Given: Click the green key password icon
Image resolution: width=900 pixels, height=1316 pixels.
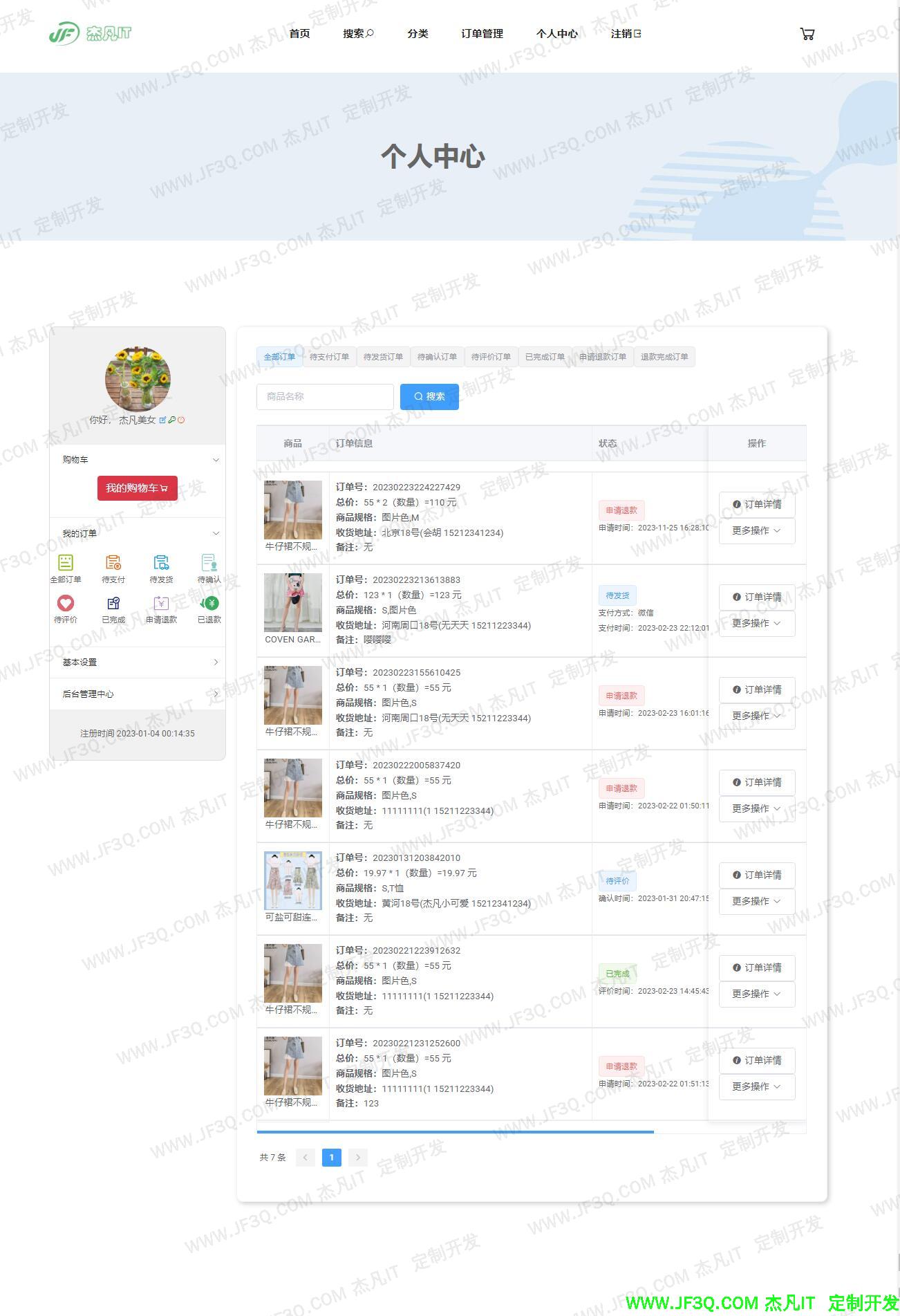Looking at the screenshot, I should coord(171,420).
